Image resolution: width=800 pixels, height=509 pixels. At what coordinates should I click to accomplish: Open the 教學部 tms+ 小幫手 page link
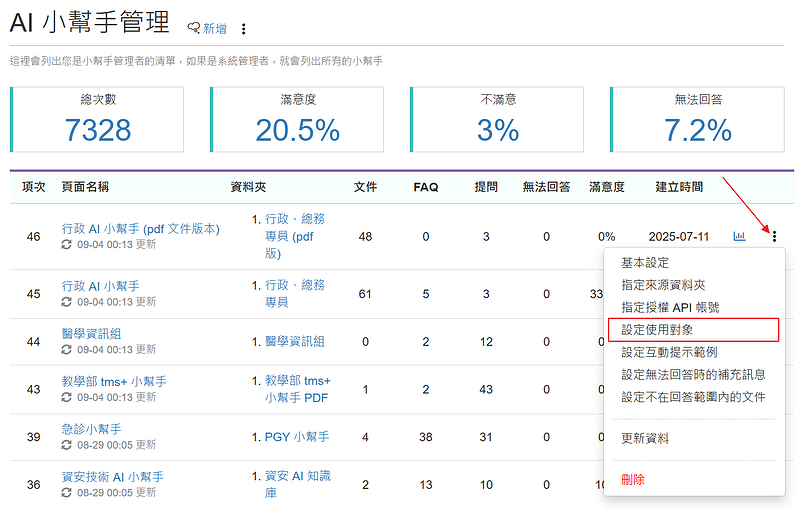(114, 382)
